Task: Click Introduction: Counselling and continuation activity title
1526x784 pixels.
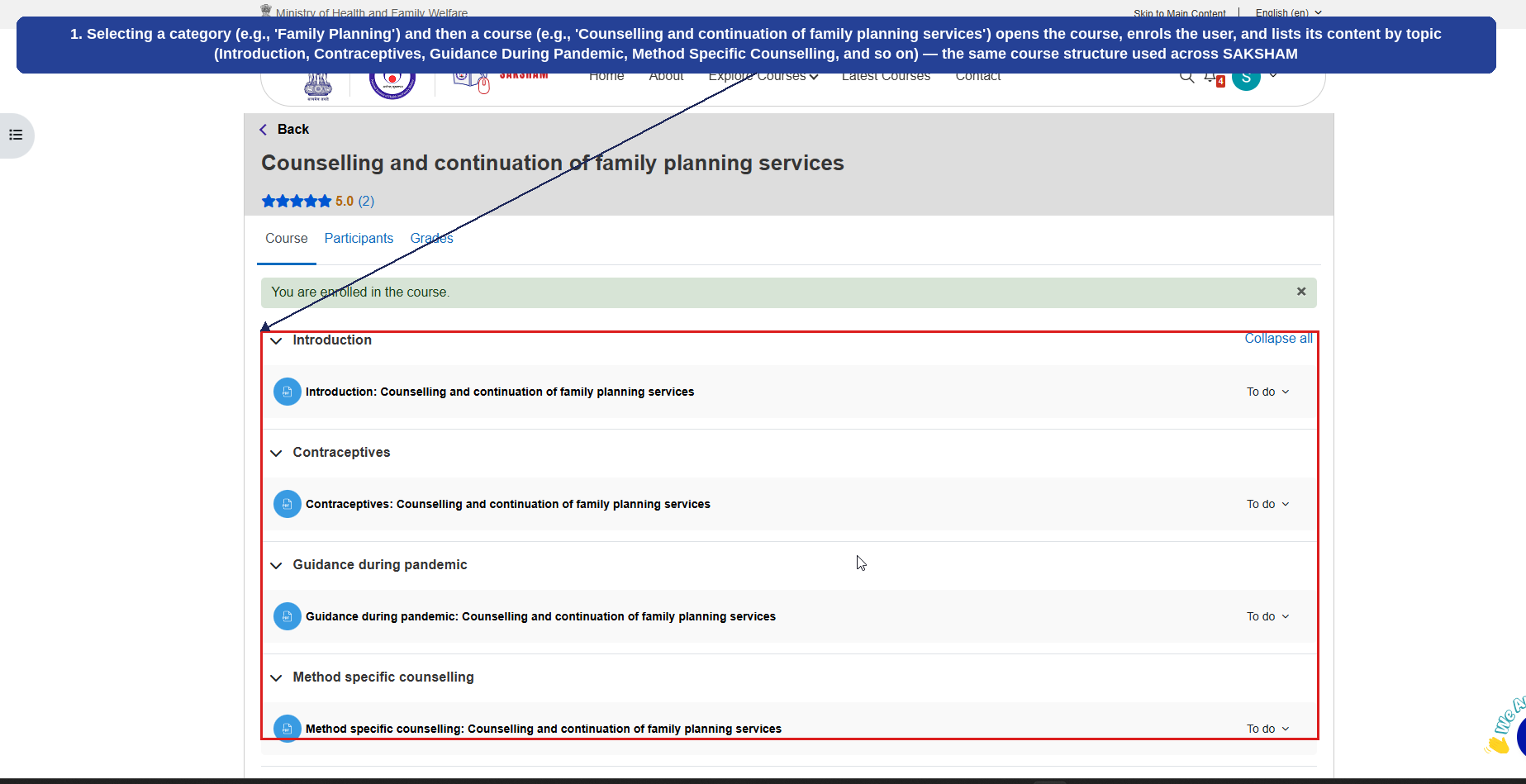Action: [x=500, y=392]
